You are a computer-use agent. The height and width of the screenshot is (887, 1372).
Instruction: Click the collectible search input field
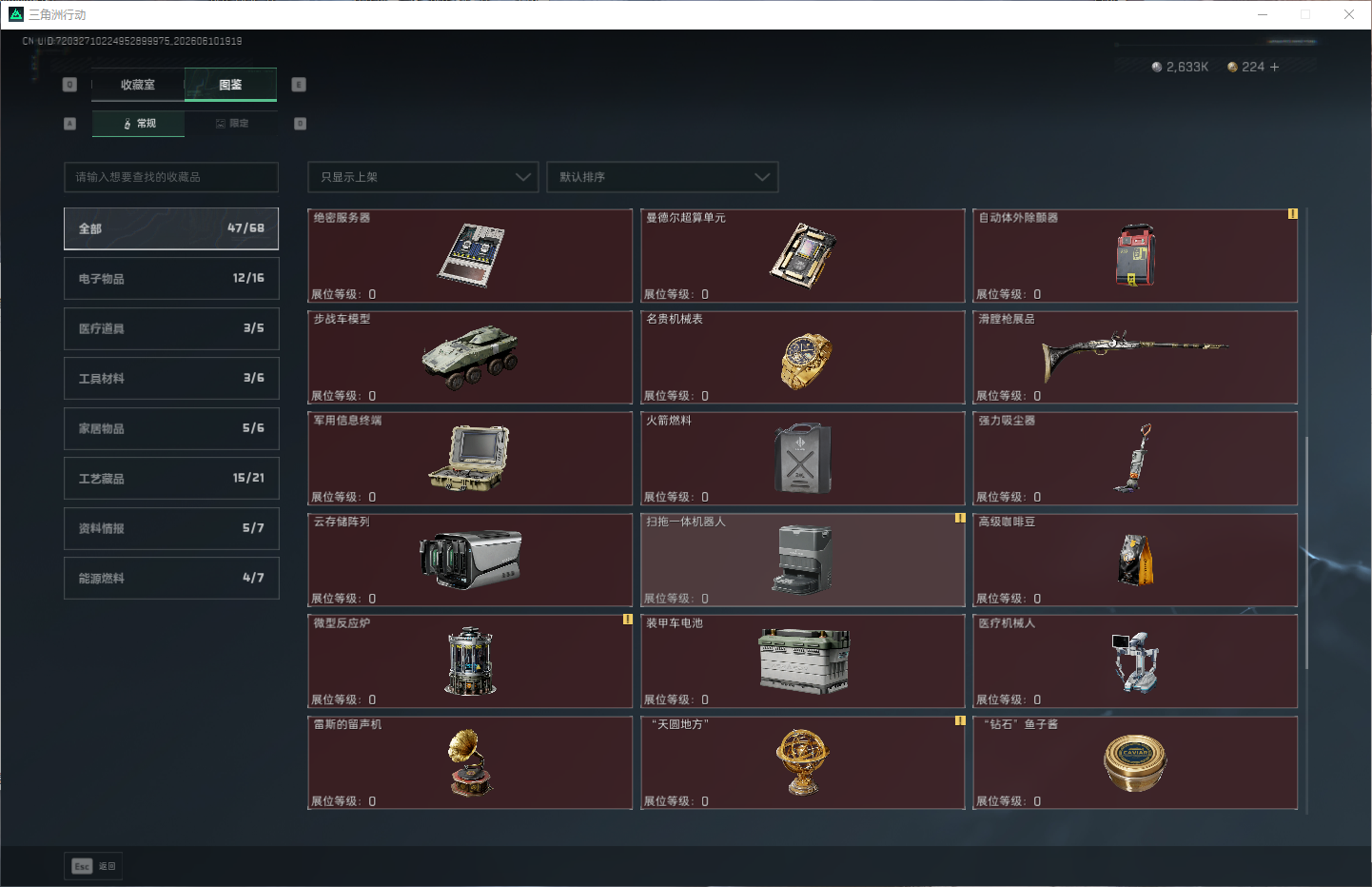point(171,177)
